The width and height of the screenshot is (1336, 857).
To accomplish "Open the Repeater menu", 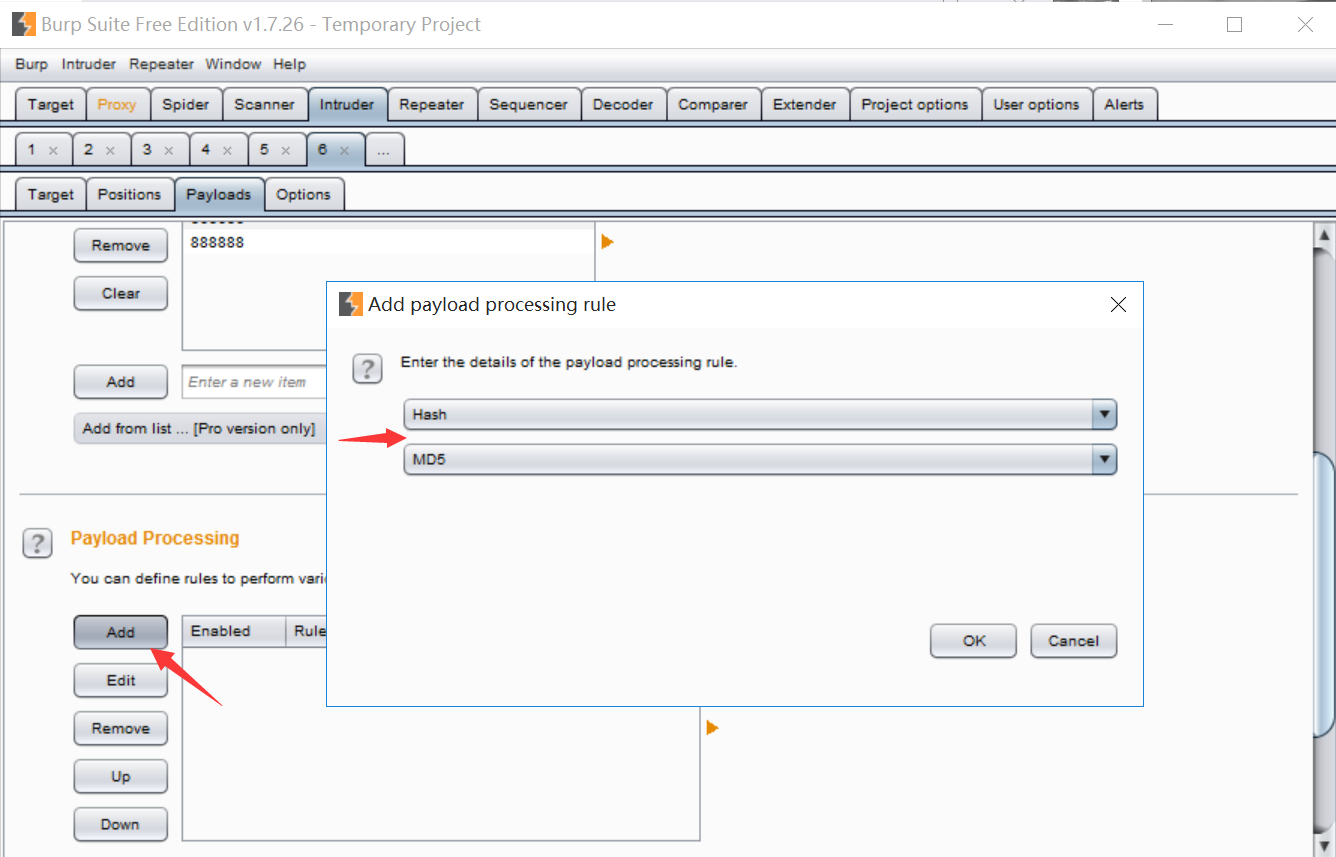I will (161, 64).
